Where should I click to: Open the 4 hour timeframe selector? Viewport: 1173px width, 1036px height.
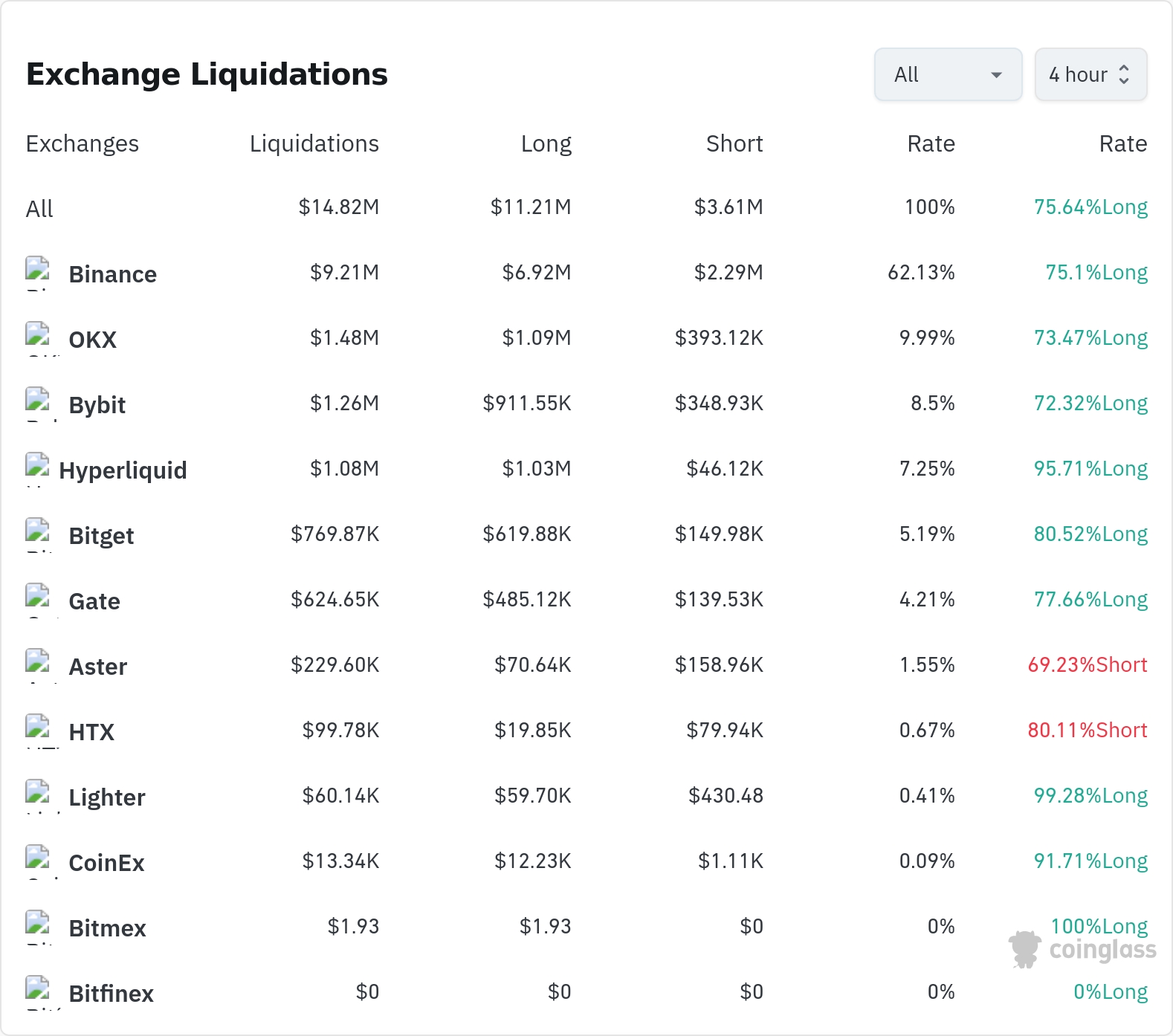[x=1090, y=74]
